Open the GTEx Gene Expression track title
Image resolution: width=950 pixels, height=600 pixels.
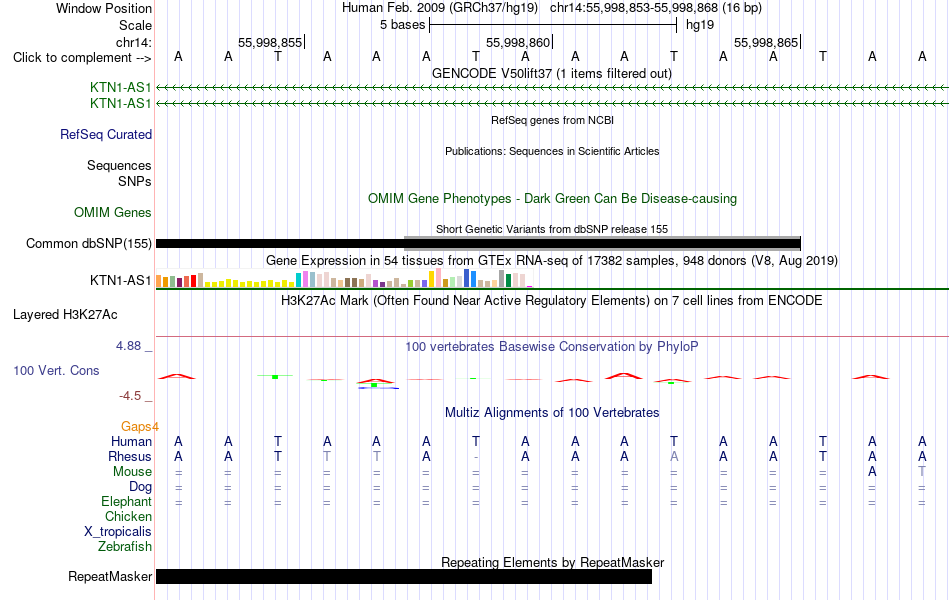tap(552, 261)
